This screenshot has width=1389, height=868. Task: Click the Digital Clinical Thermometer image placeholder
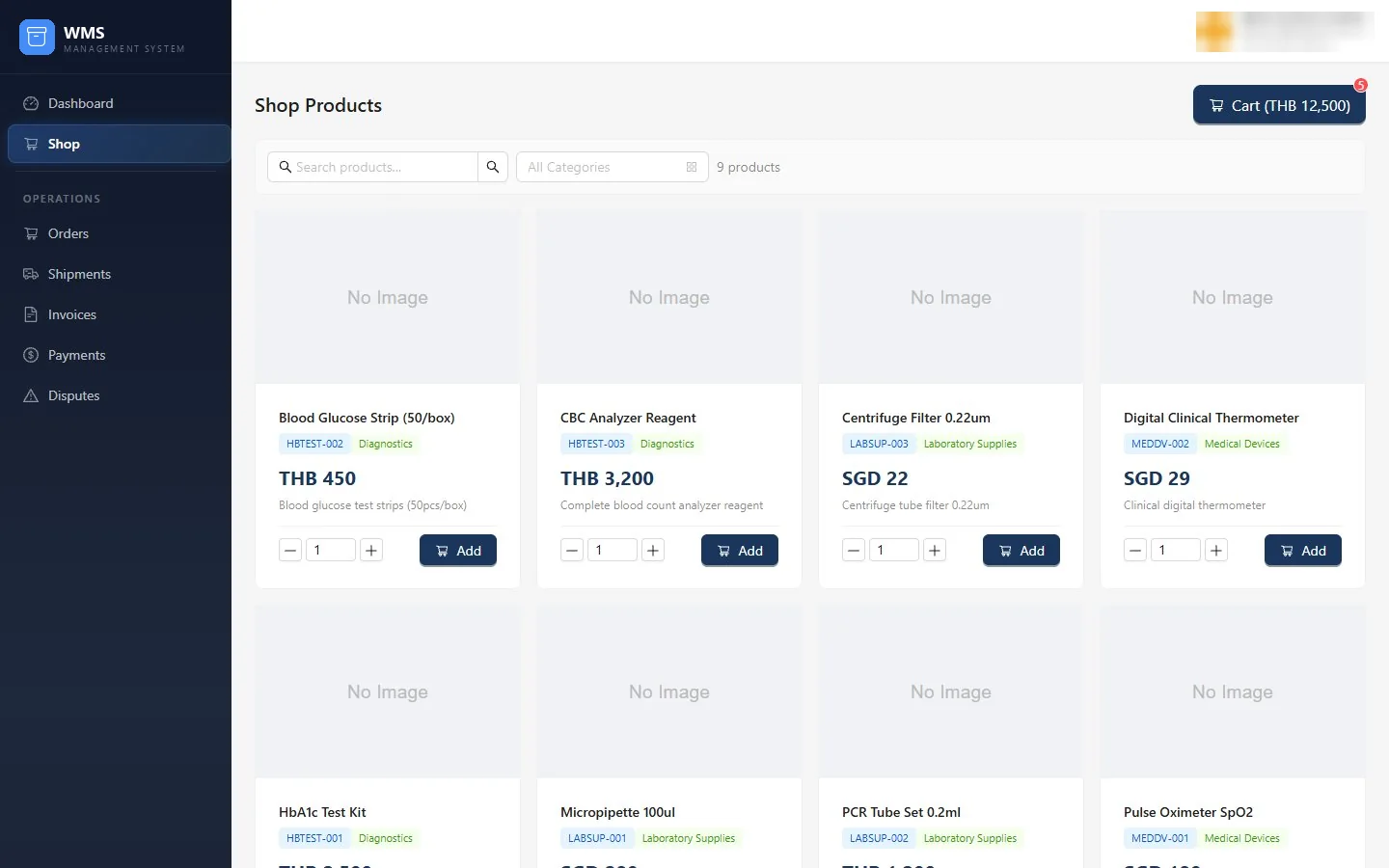click(1233, 298)
